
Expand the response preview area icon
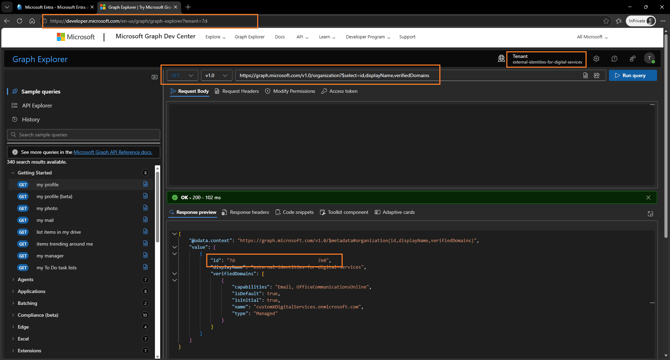pyautogui.click(x=650, y=214)
